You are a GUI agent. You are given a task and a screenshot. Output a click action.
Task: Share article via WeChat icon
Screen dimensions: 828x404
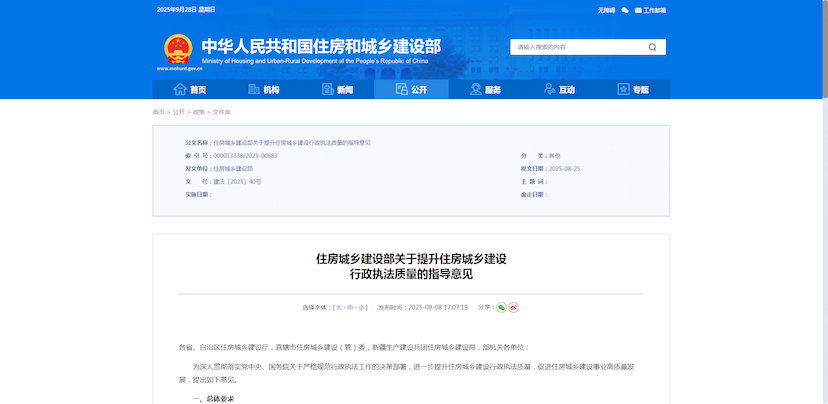(501, 307)
